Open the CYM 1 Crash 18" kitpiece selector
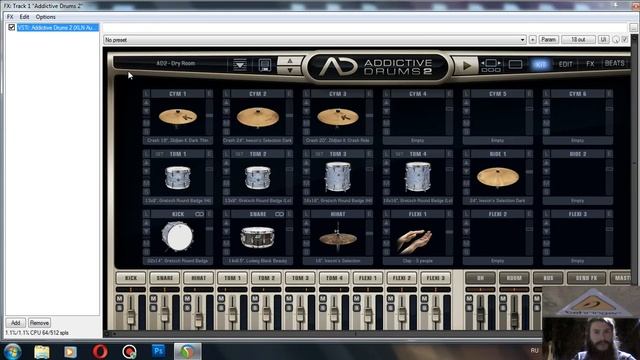This screenshot has width=640, height=360. (x=178, y=140)
